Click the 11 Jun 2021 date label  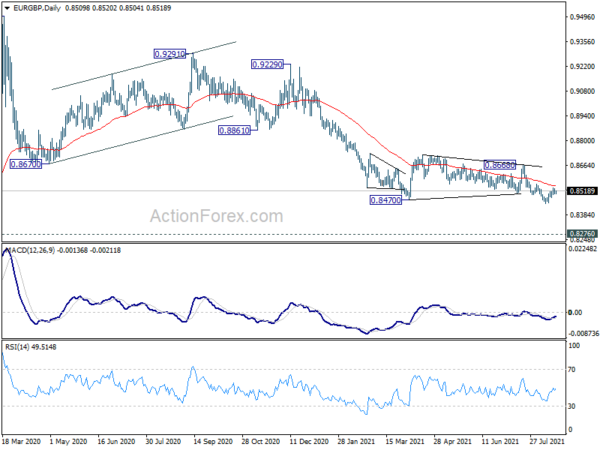(x=501, y=441)
